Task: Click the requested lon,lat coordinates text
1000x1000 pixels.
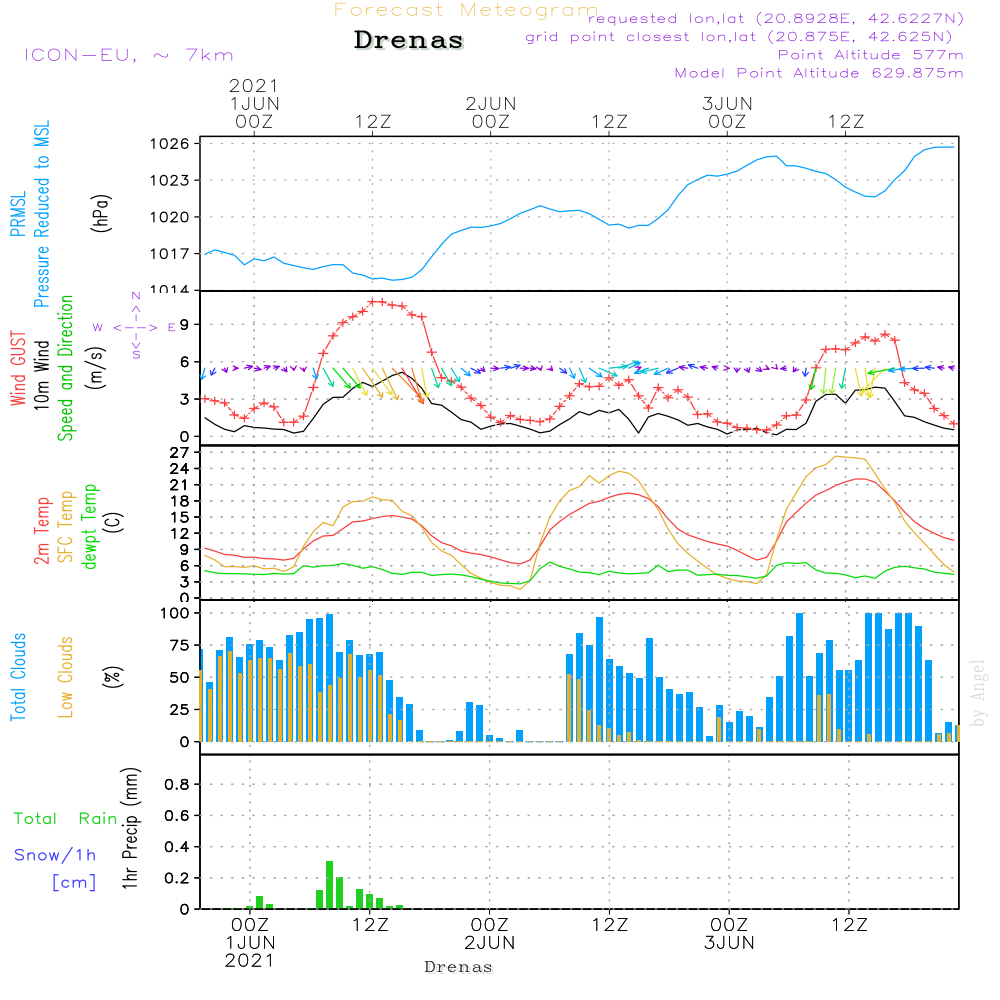Action: [x=776, y=19]
